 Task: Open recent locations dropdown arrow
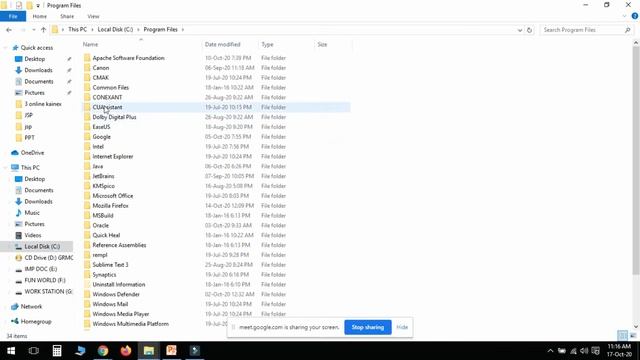pos(33,30)
